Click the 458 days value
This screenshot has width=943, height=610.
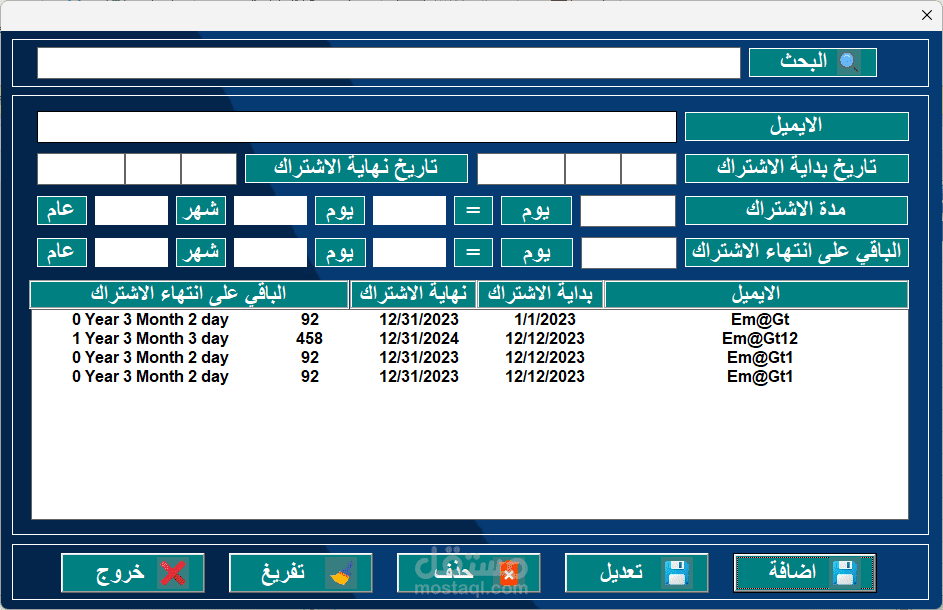pos(309,339)
